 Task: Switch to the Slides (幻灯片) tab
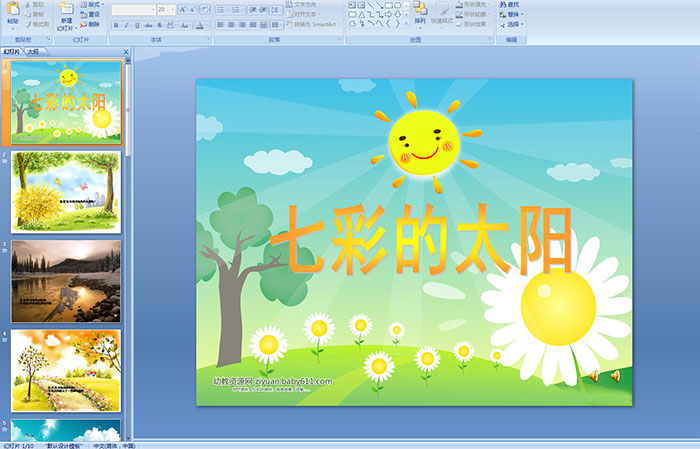(x=12, y=51)
